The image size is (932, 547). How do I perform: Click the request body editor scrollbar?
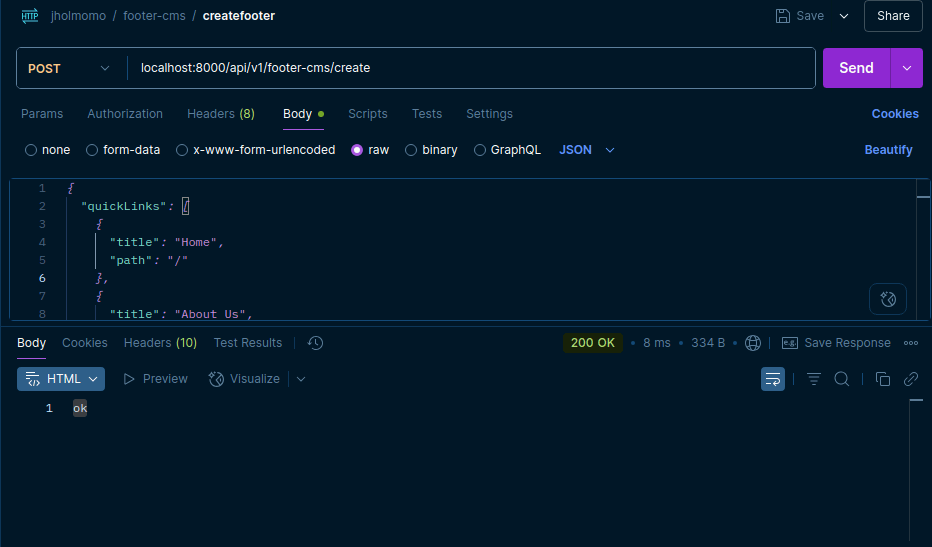[922, 250]
